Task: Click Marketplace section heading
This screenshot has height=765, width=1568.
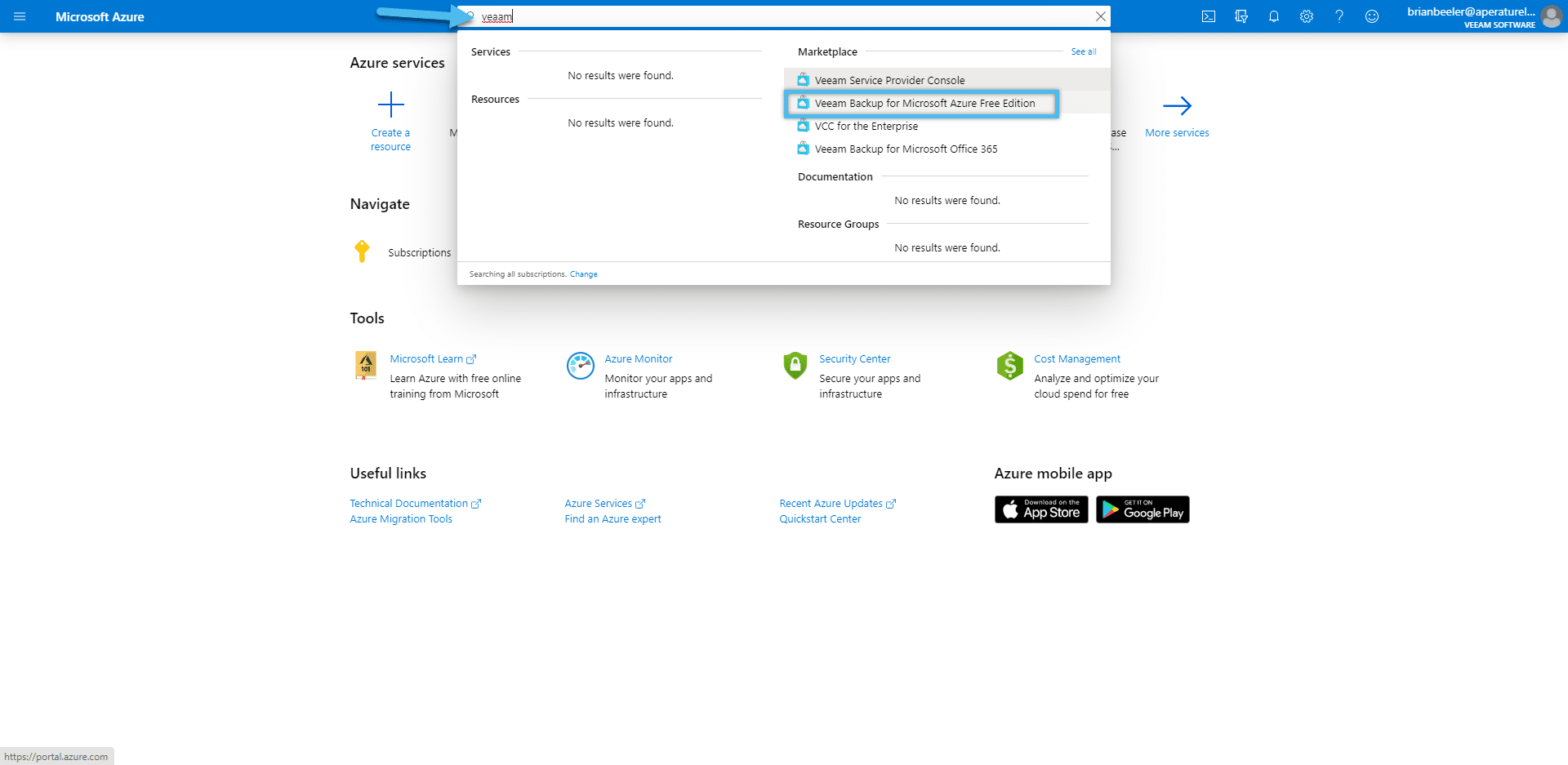Action: tap(827, 51)
